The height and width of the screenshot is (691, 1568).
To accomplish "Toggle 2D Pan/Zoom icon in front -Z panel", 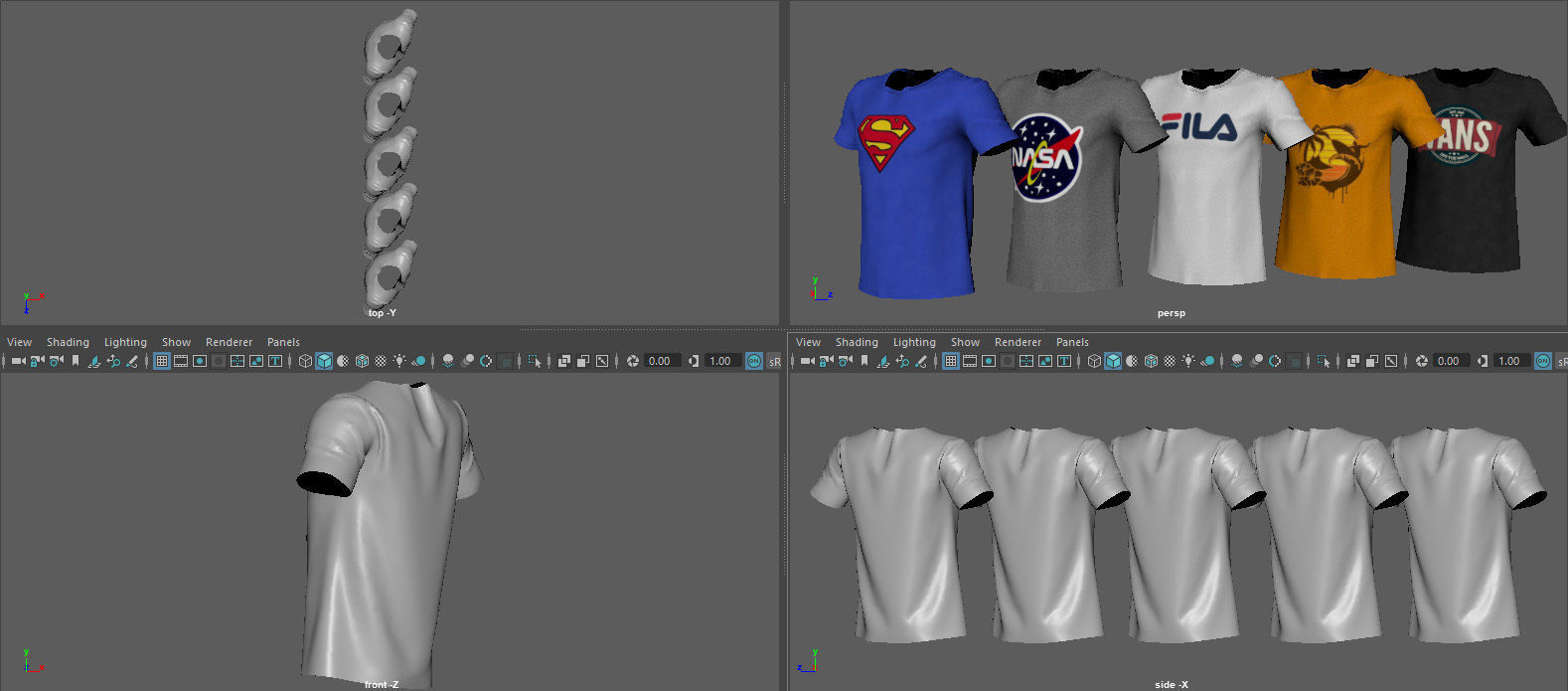I will [112, 361].
